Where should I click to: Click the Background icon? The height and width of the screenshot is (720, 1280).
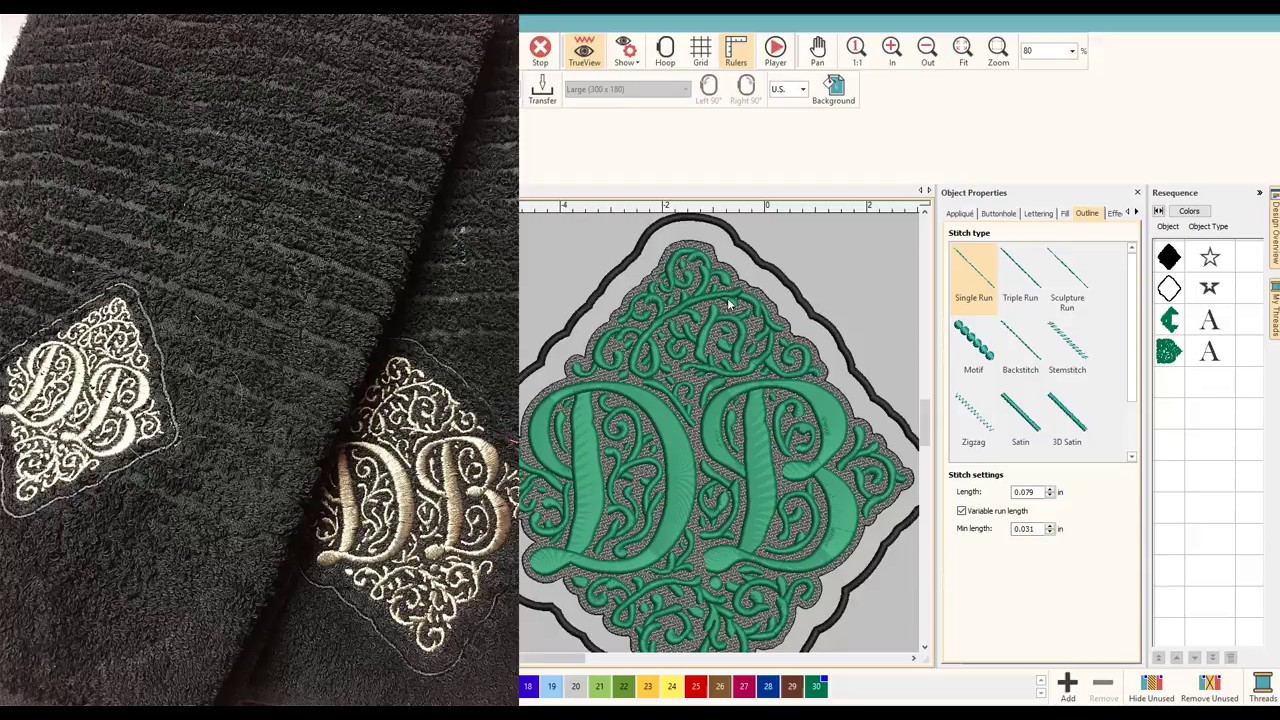pyautogui.click(x=833, y=89)
